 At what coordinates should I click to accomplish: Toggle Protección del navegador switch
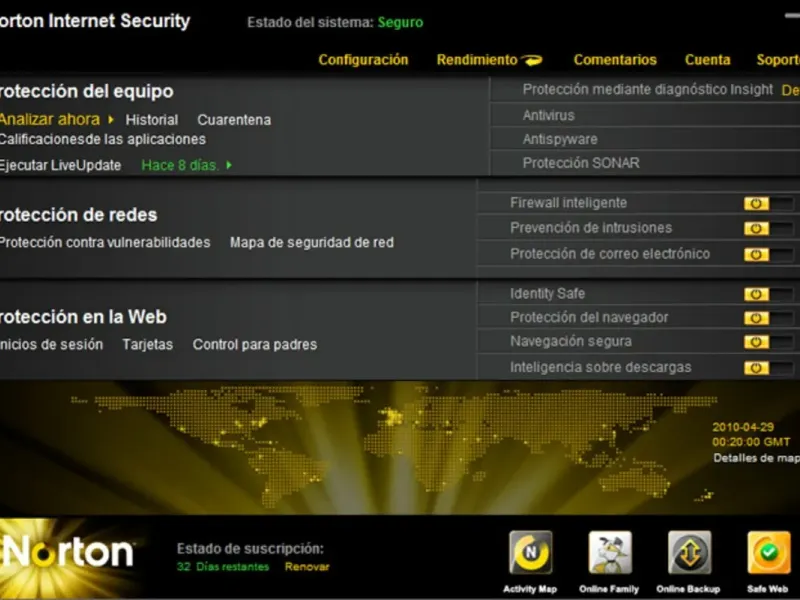coord(768,318)
